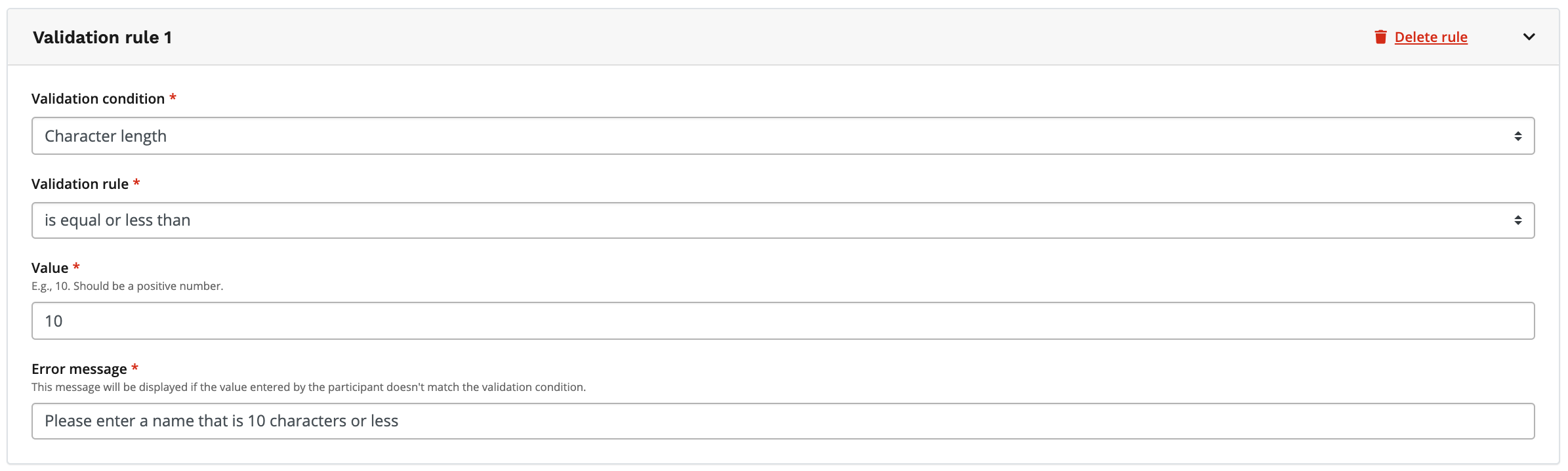The height and width of the screenshot is (471, 1568).
Task: Click the "Error message" field label
Action: coord(79,369)
